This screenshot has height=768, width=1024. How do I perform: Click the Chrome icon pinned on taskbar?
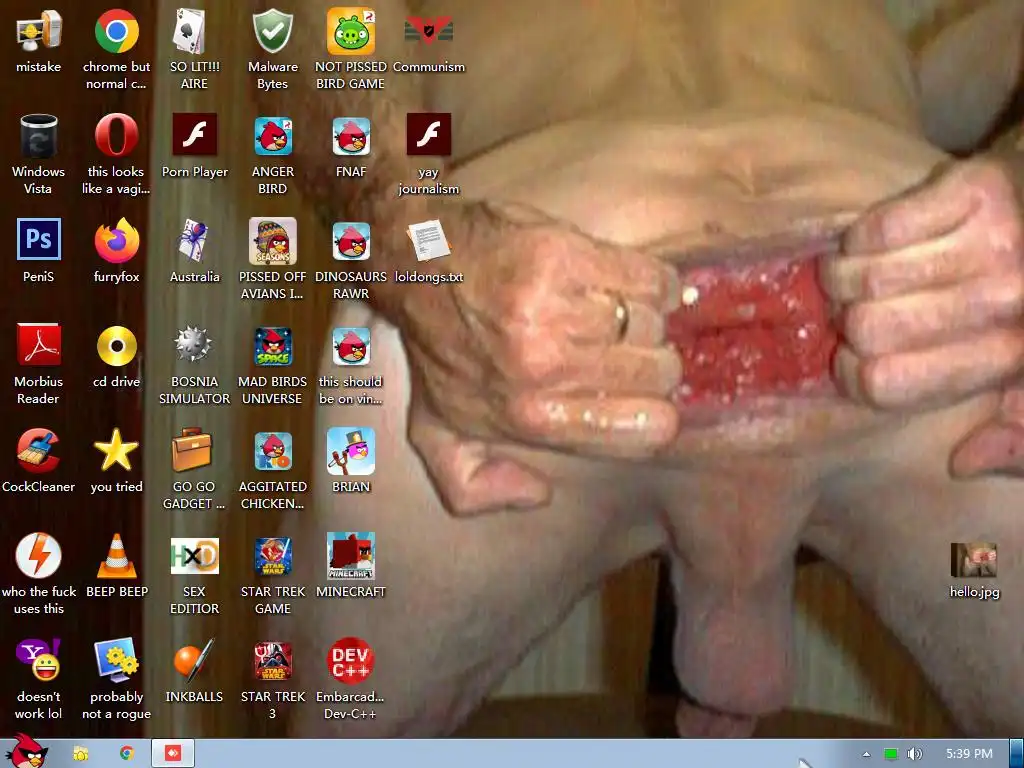127,754
